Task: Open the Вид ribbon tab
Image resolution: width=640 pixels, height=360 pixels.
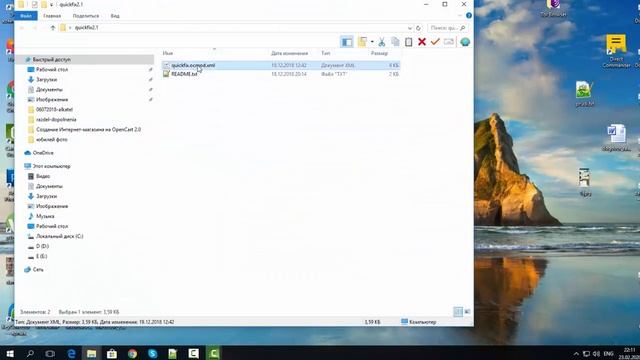Action: pos(115,16)
